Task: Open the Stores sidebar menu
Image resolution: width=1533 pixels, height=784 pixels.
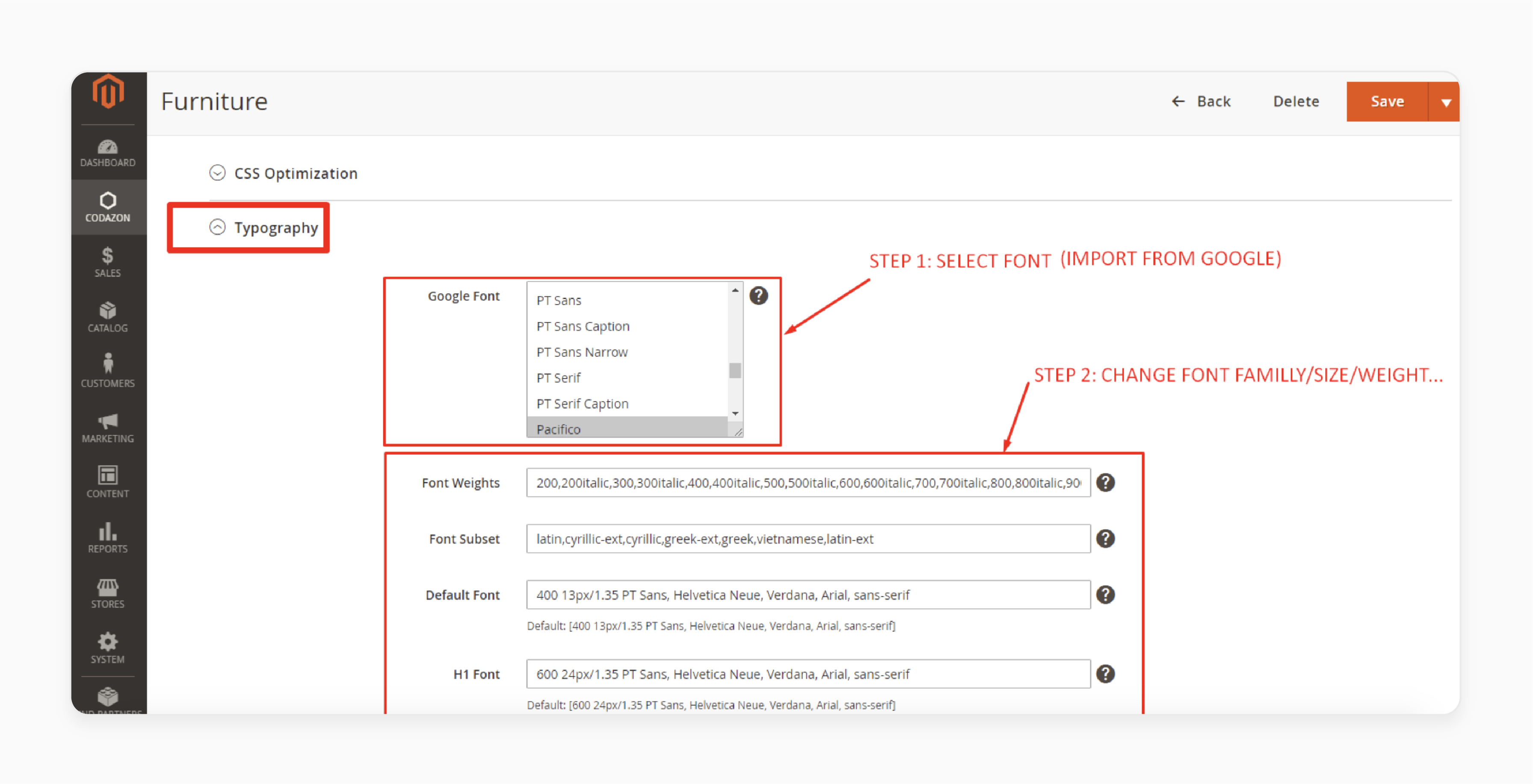Action: 108,594
